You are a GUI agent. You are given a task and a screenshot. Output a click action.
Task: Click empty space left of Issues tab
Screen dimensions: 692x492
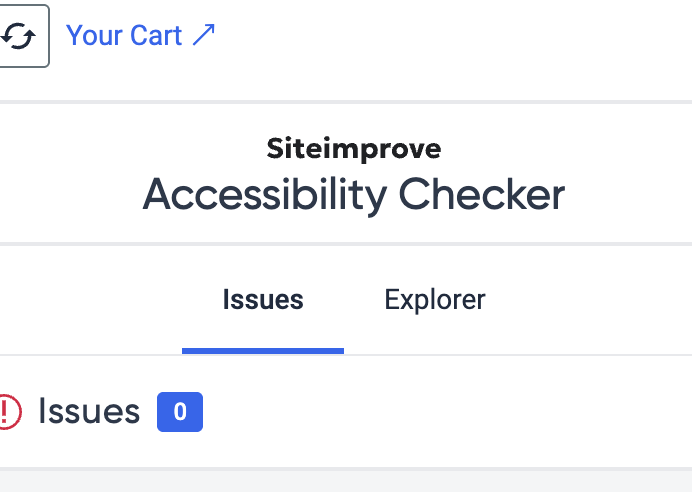(90, 300)
